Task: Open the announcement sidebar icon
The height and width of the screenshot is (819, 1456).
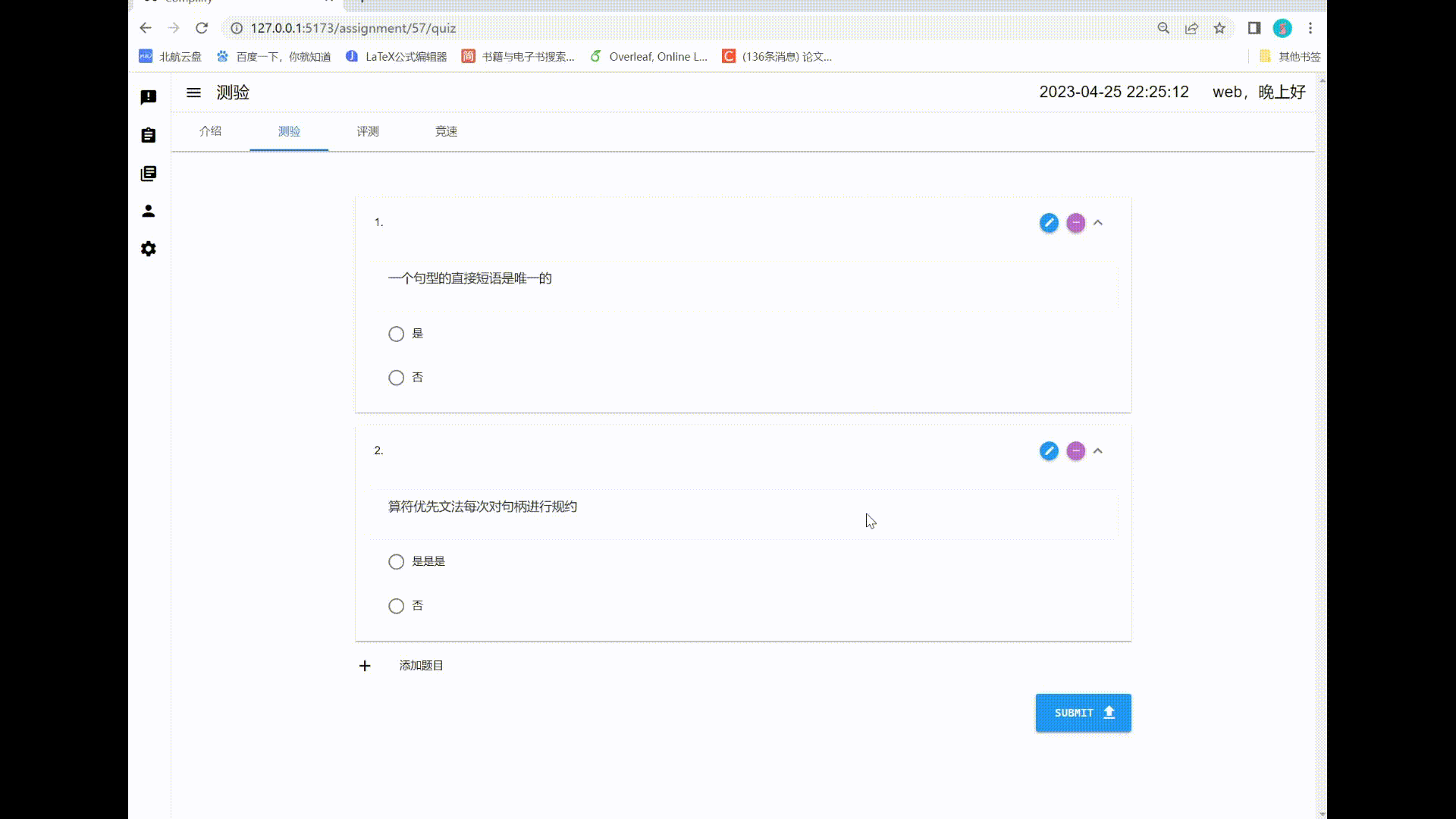Action: [149, 97]
